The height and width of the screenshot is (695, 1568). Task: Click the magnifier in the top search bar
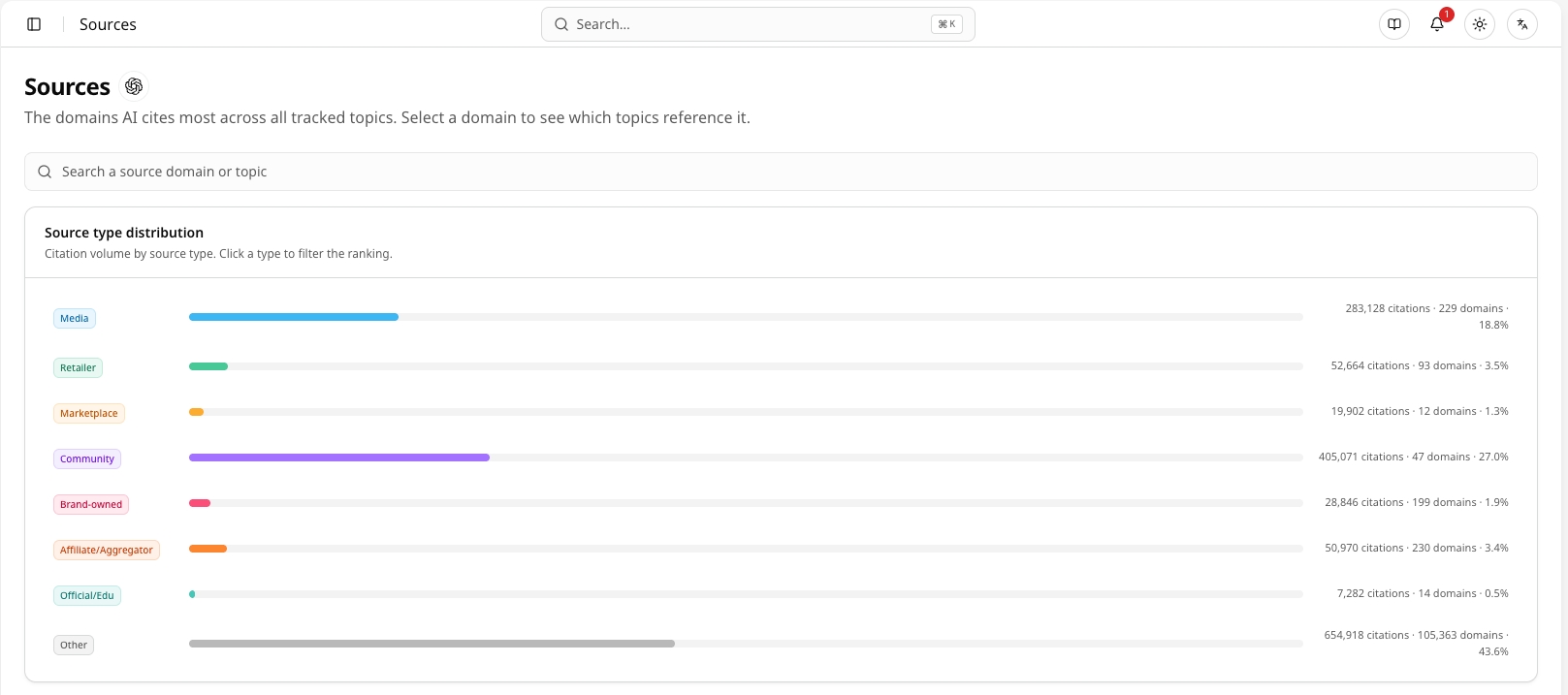coord(561,24)
